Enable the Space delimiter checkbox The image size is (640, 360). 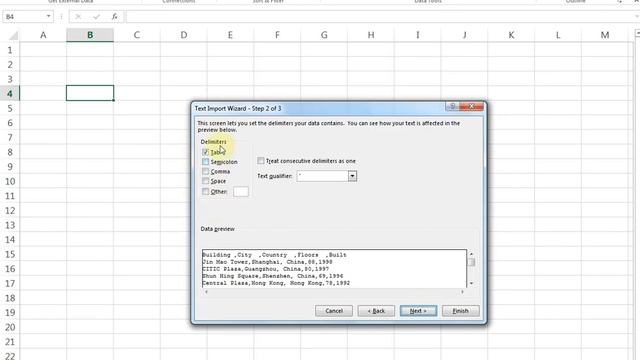(205, 181)
